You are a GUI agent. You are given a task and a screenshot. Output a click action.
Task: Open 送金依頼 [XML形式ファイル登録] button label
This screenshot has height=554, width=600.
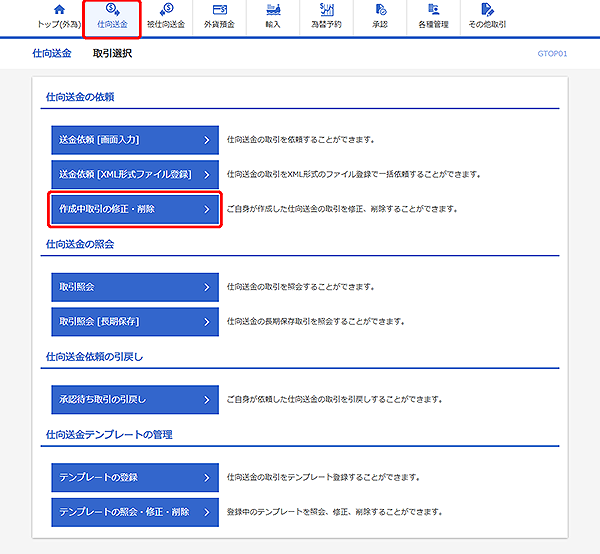coord(125,174)
